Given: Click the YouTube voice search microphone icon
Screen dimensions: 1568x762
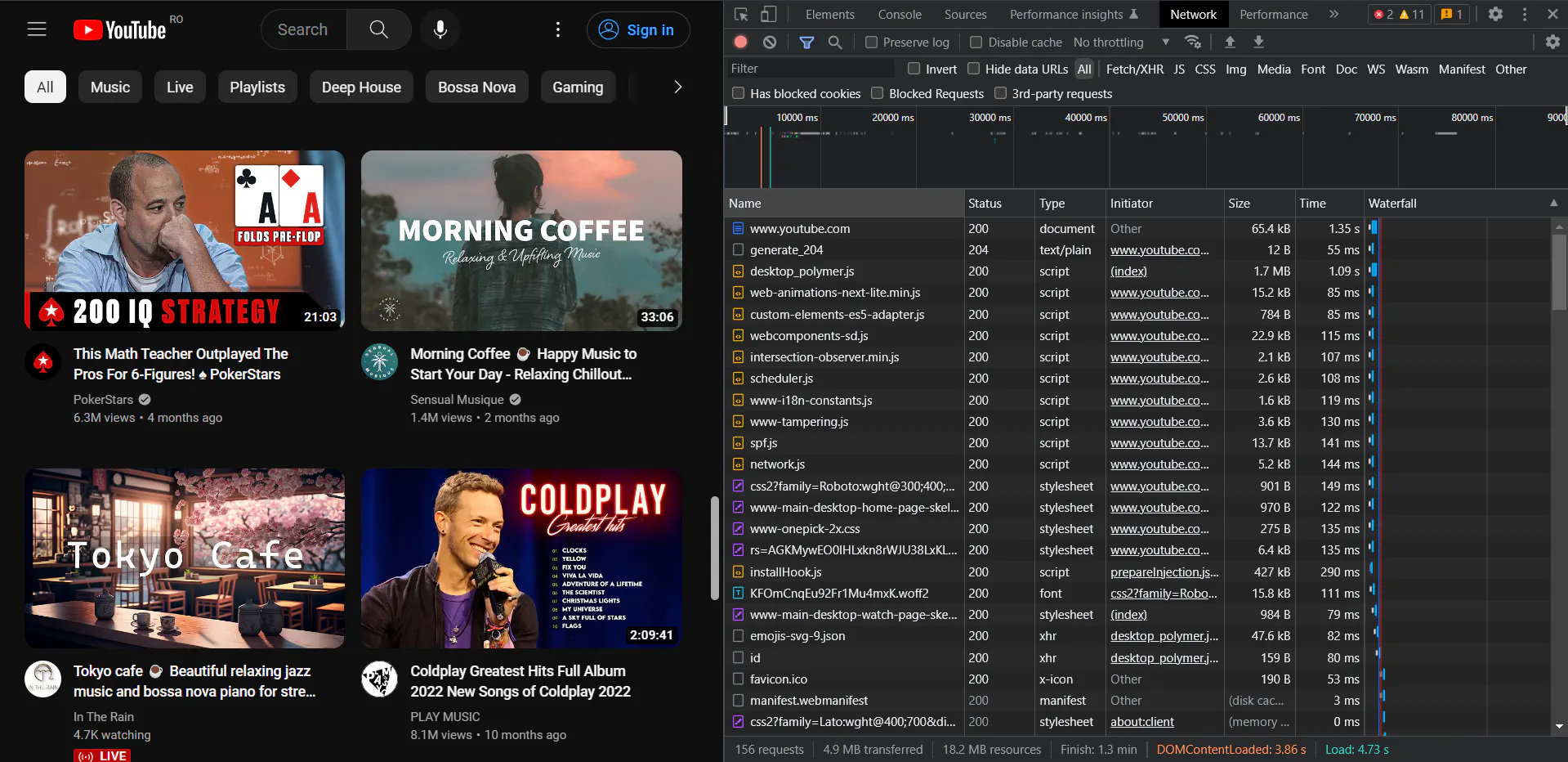Looking at the screenshot, I should pos(440,29).
